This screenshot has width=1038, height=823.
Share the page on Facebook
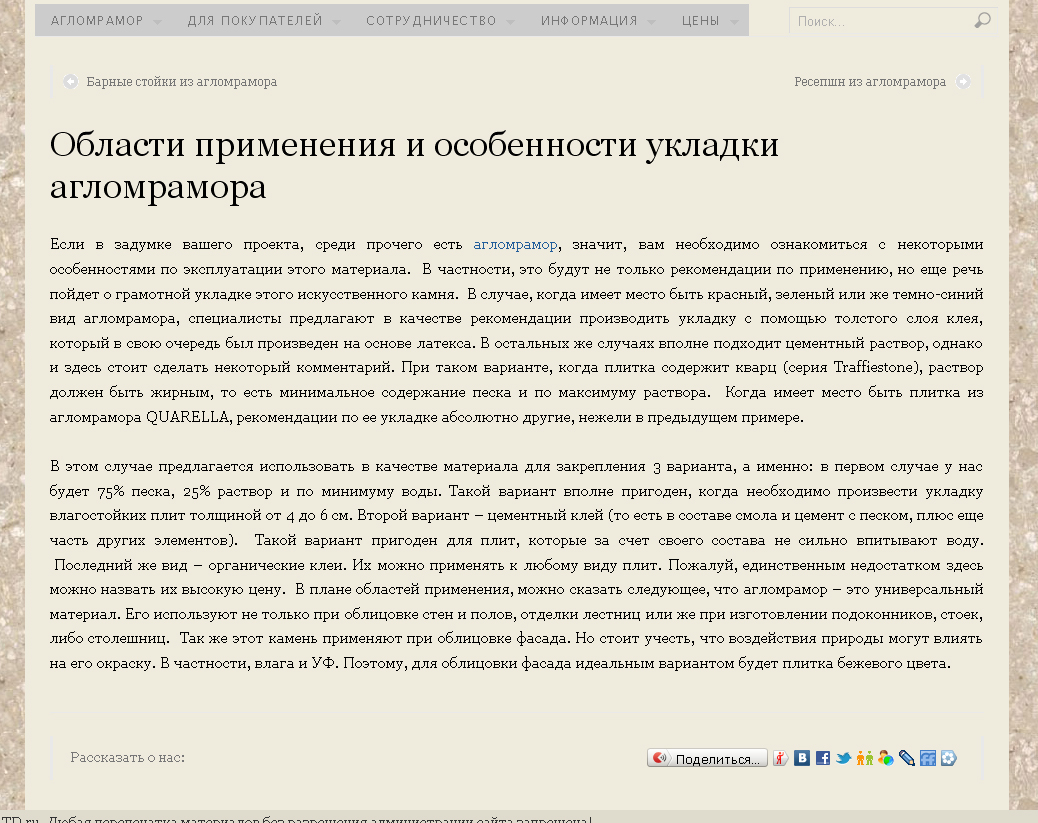823,758
